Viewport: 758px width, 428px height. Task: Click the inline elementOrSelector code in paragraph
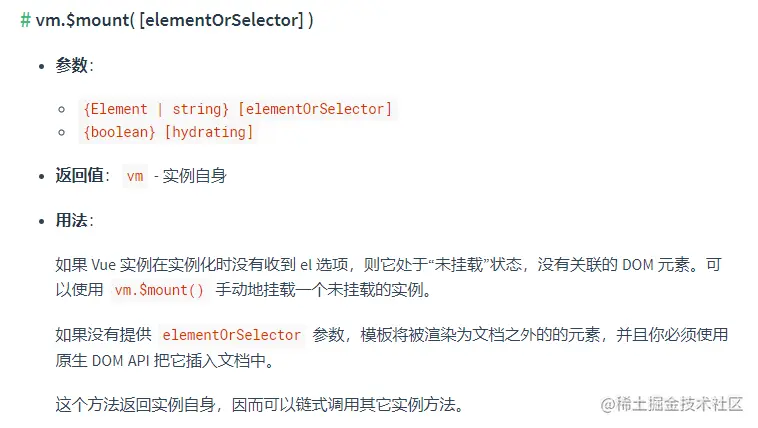[x=231, y=335]
